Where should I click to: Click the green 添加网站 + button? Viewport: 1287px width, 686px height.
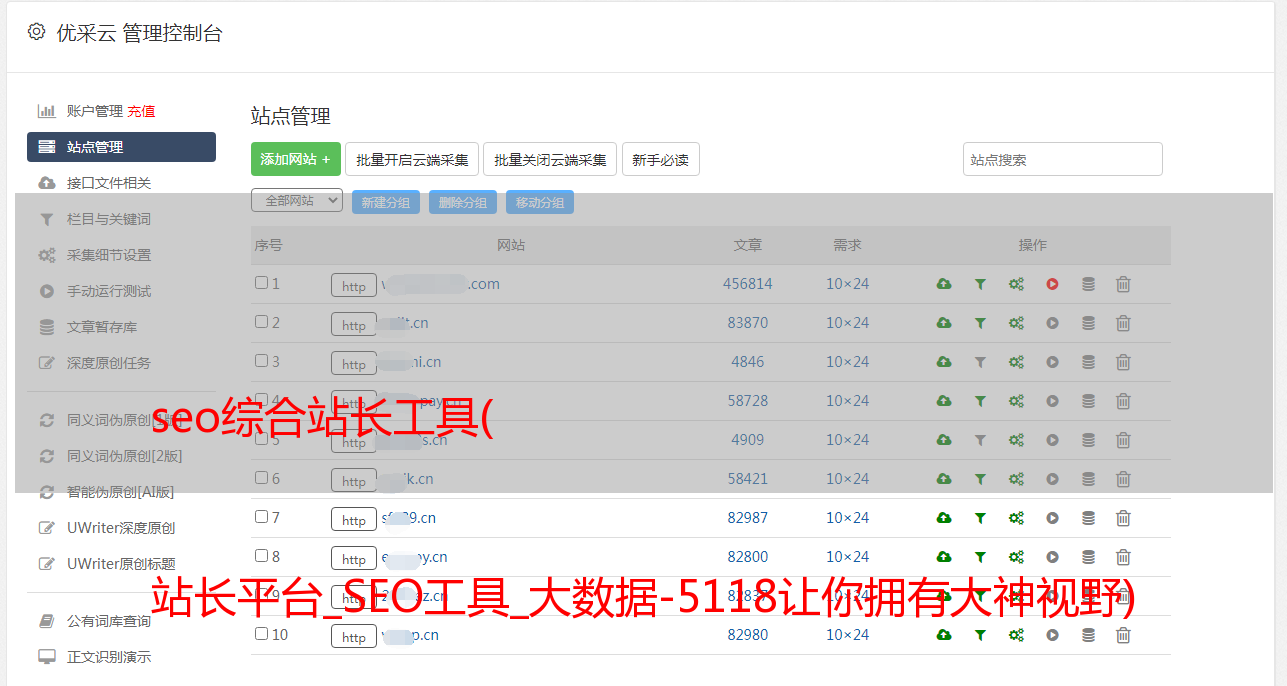point(296,159)
